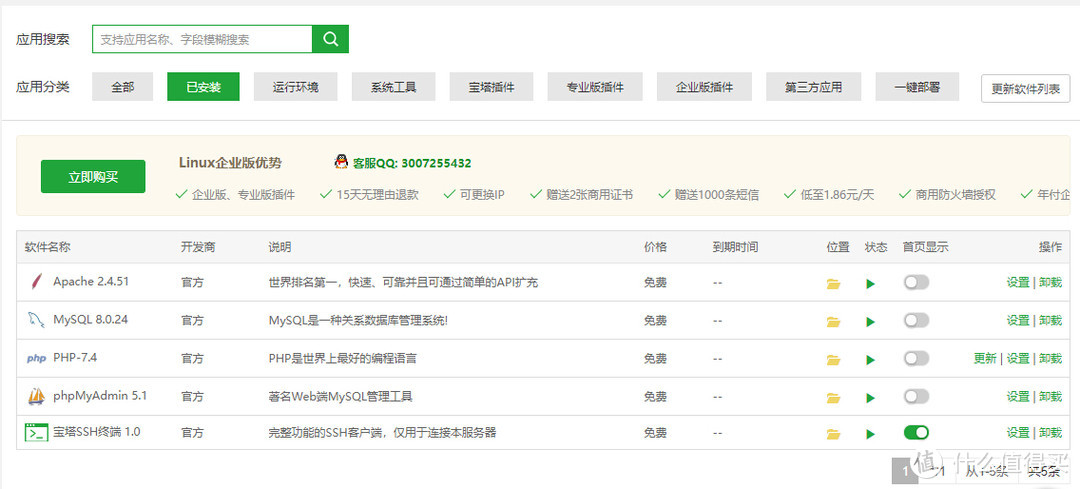Click the Apache feather icon
The image size is (1080, 489).
click(x=37, y=282)
